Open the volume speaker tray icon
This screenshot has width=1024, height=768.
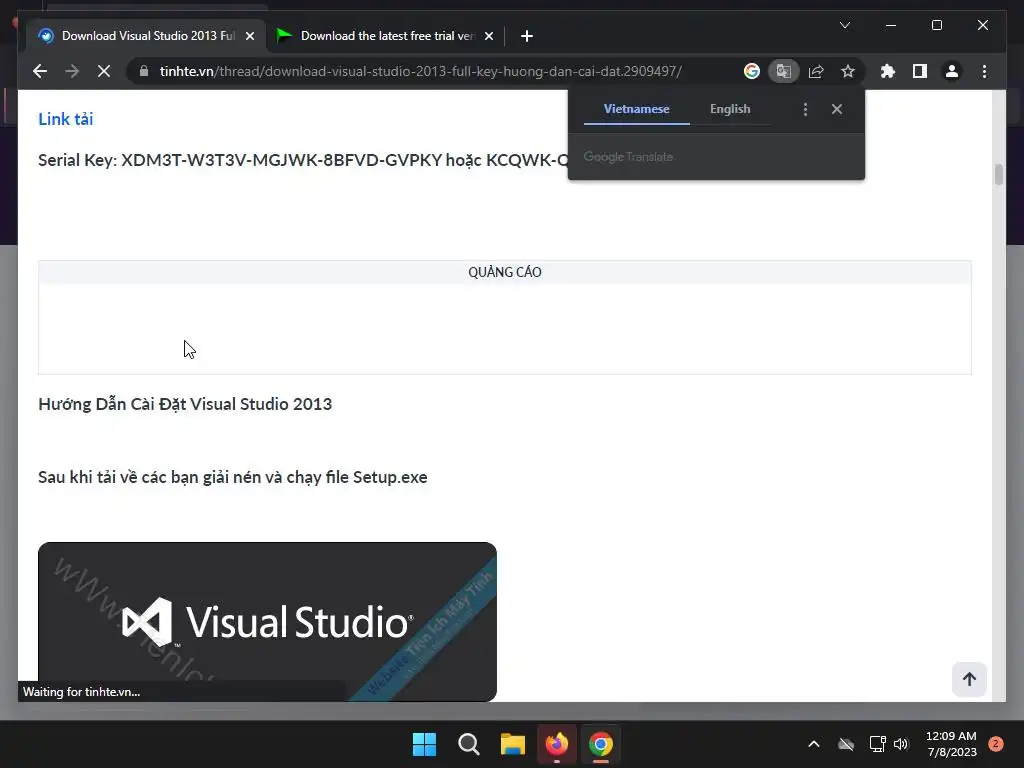tap(901, 744)
